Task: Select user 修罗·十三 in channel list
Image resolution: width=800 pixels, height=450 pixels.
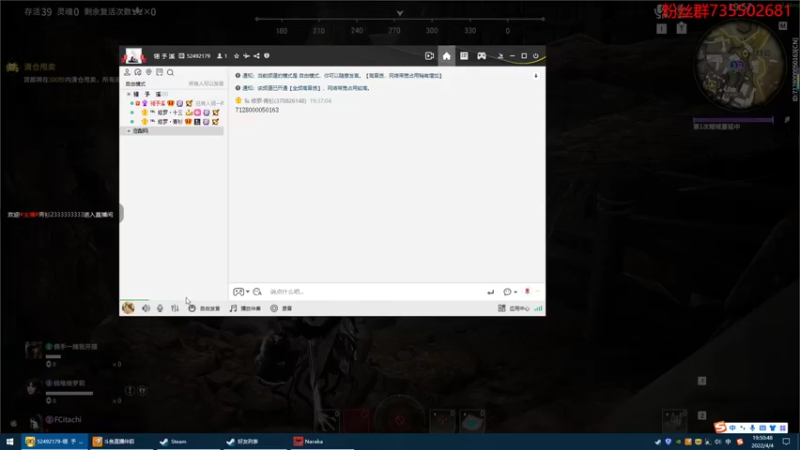Action: pyautogui.click(x=169, y=113)
